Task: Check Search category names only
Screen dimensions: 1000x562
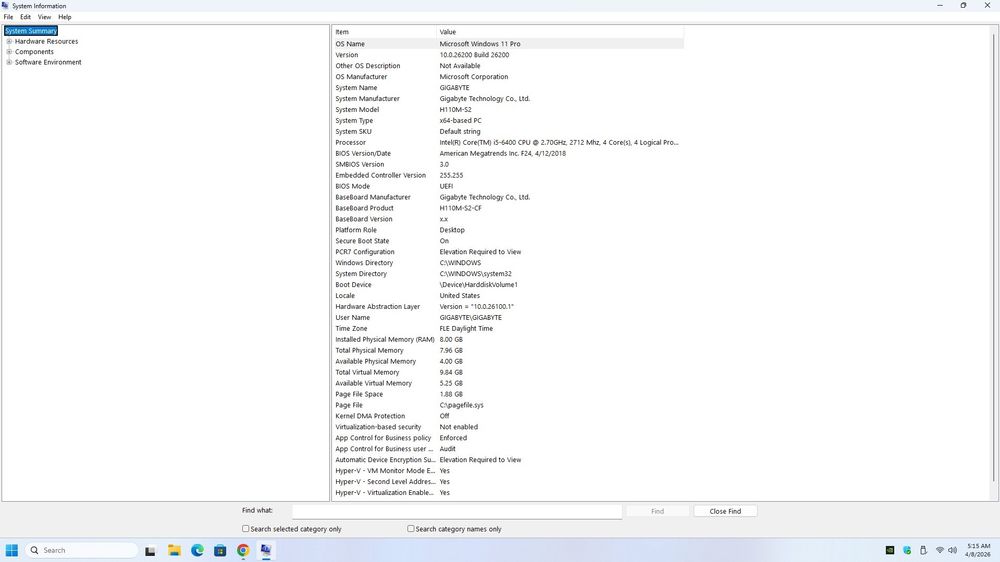Action: [411, 528]
